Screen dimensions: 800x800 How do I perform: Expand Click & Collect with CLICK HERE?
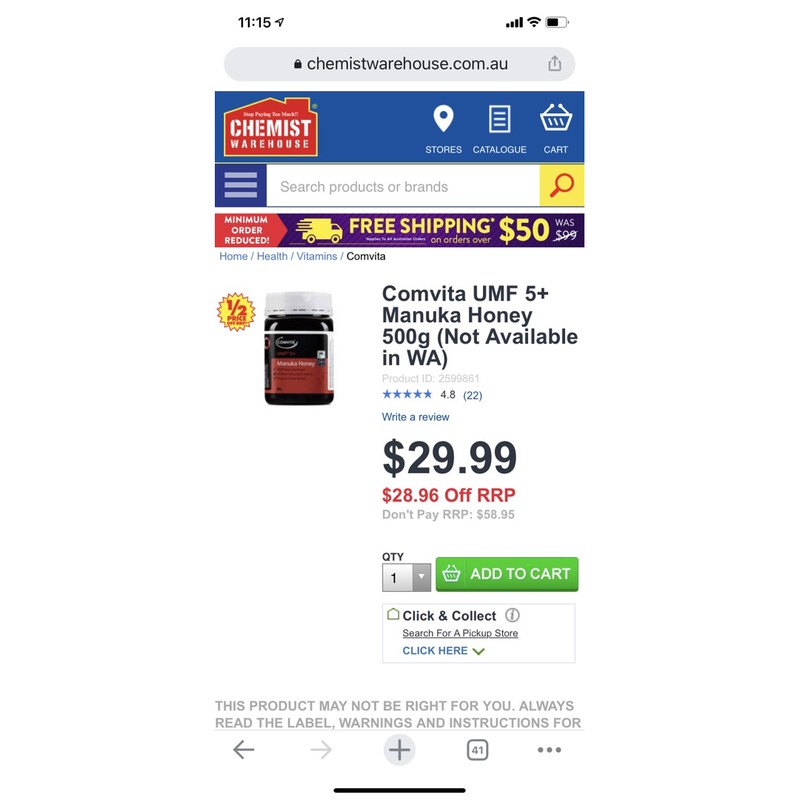pyautogui.click(x=443, y=651)
